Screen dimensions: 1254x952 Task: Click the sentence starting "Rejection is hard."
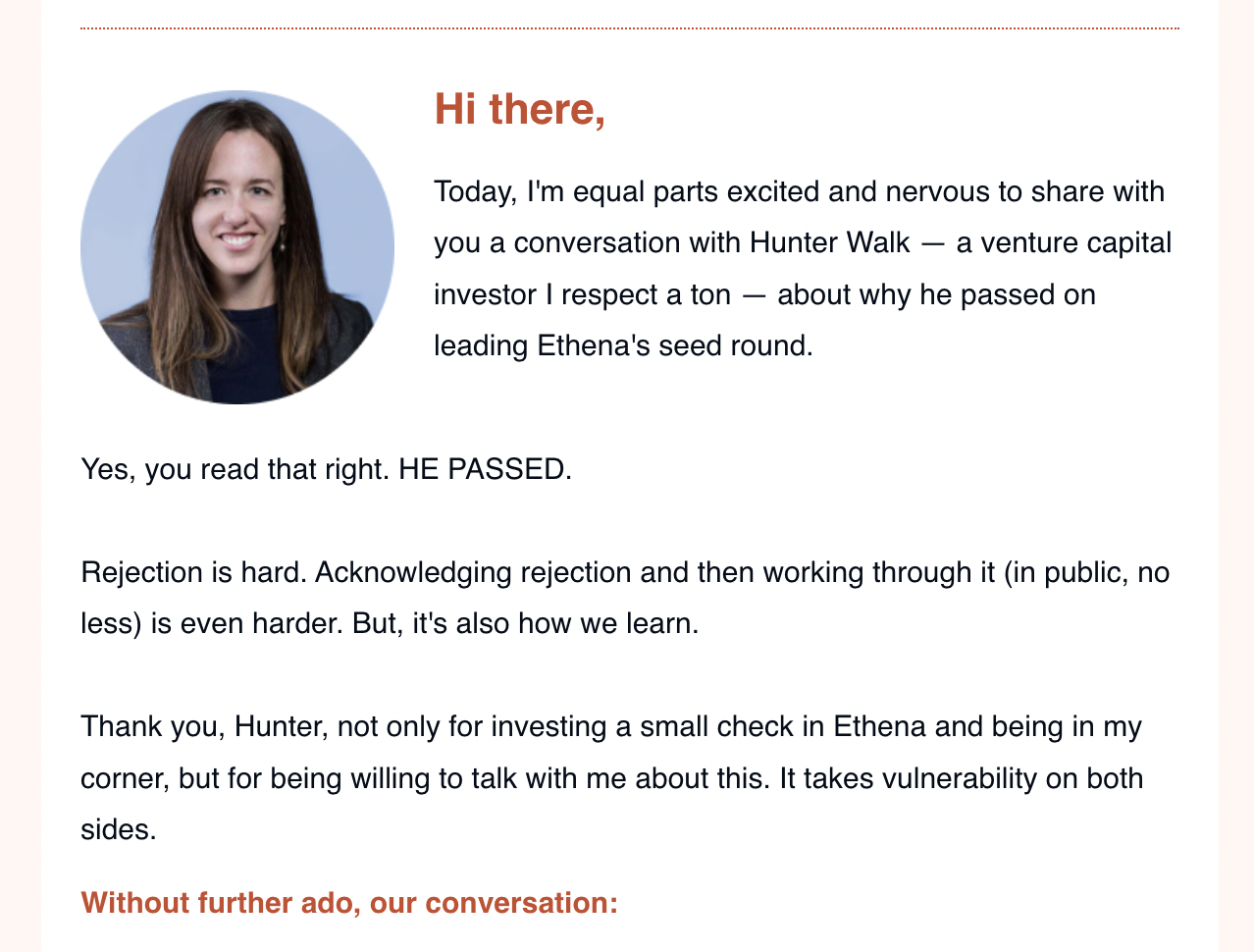(194, 572)
